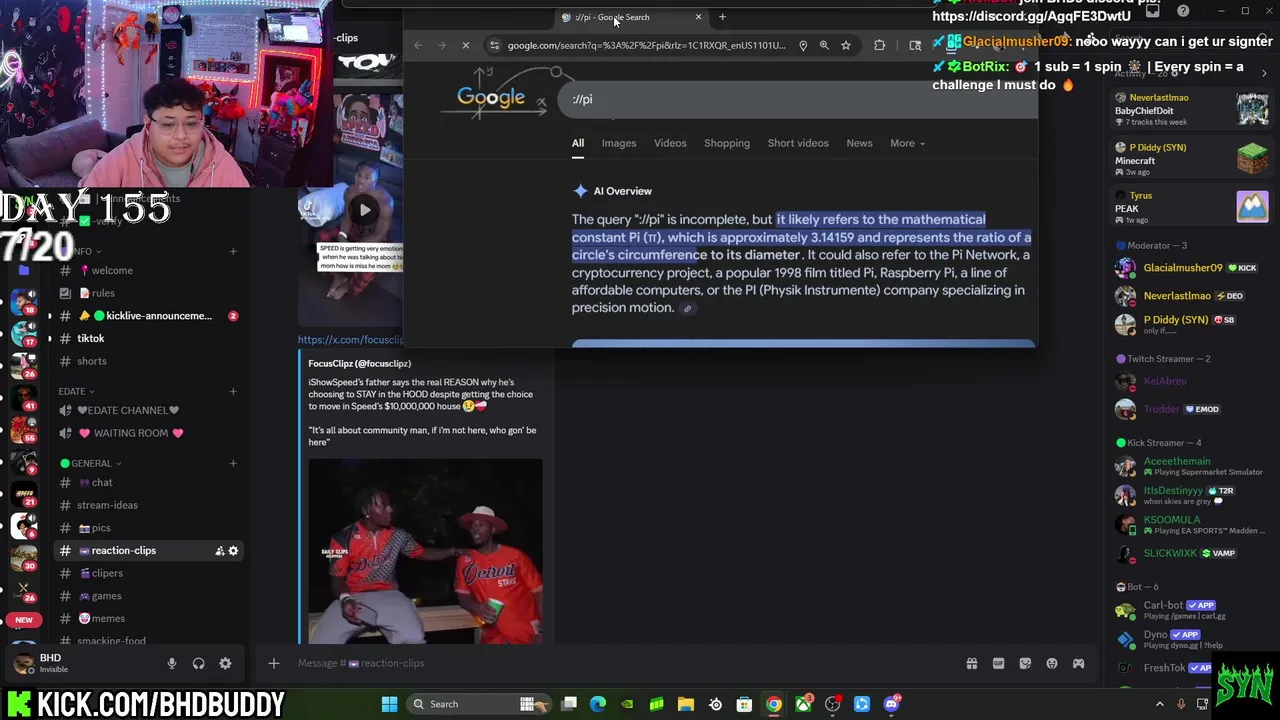Click the plus attach button in message bar
The height and width of the screenshot is (720, 1280).
(273, 663)
